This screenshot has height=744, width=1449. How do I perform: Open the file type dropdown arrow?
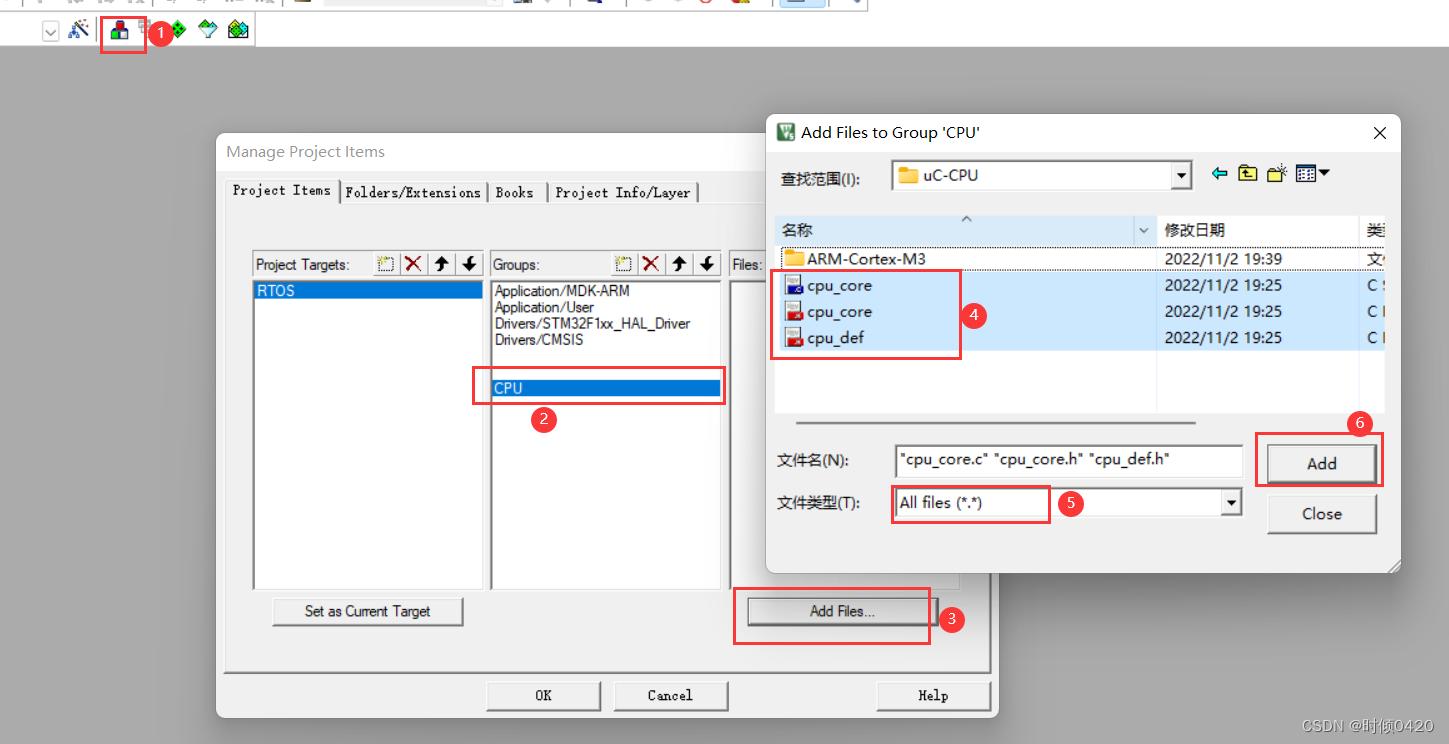click(1231, 503)
